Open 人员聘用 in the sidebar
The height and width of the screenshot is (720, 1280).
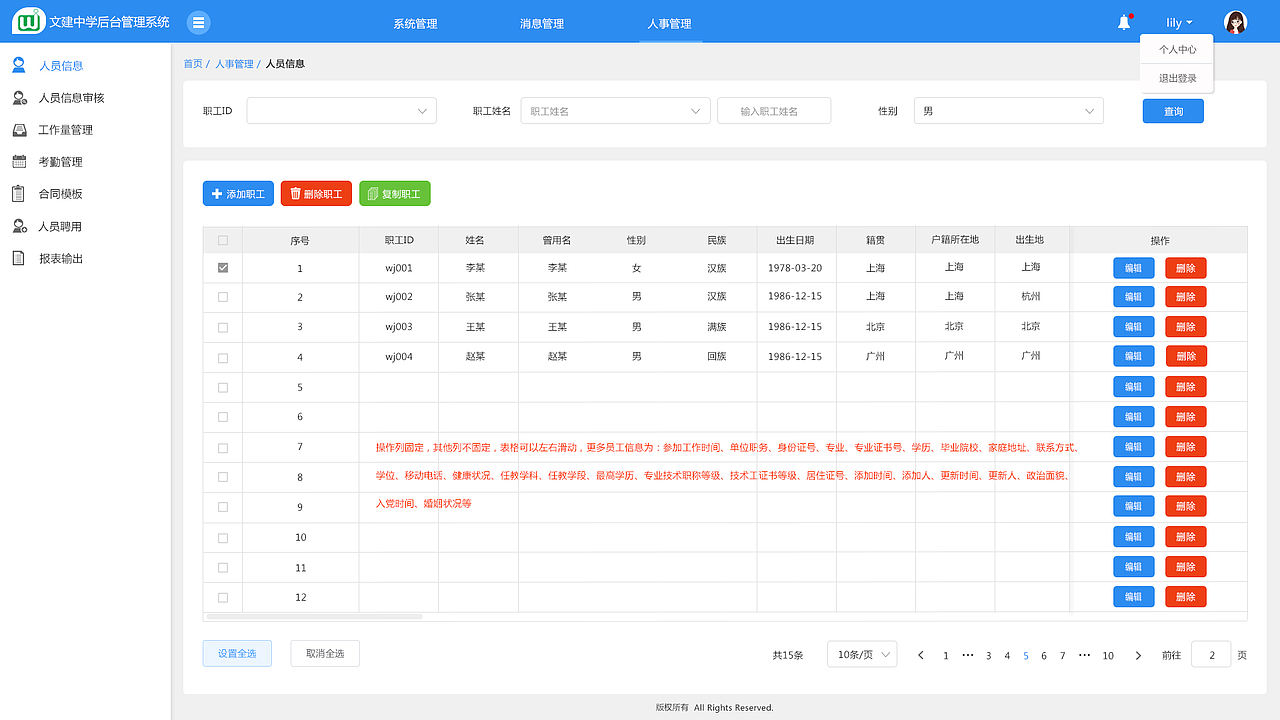[x=60, y=226]
